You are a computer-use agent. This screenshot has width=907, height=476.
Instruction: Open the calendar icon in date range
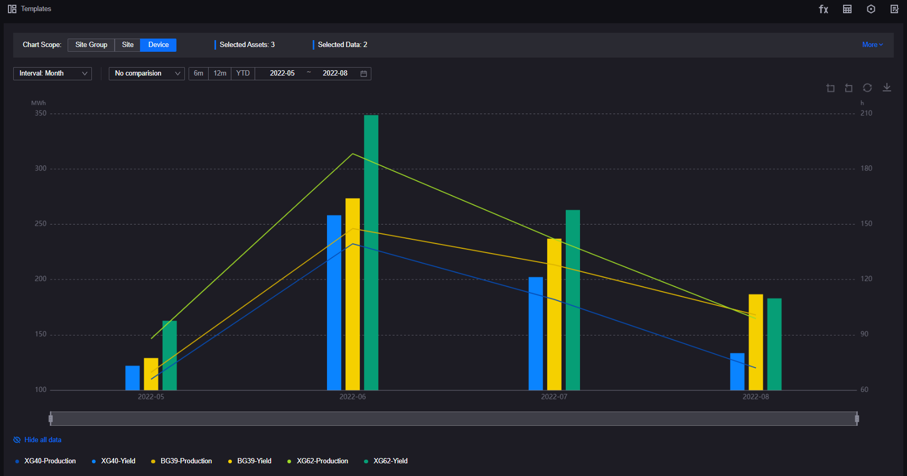tap(363, 73)
